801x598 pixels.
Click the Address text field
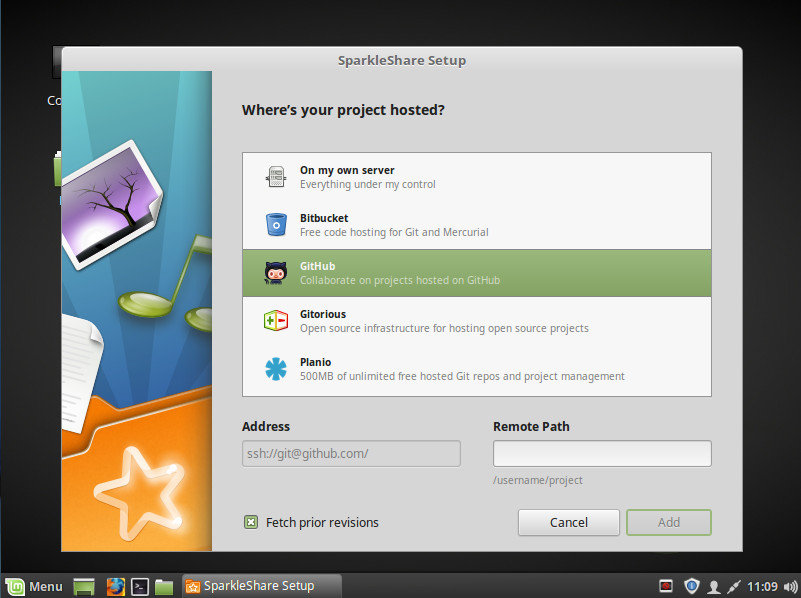pos(351,453)
